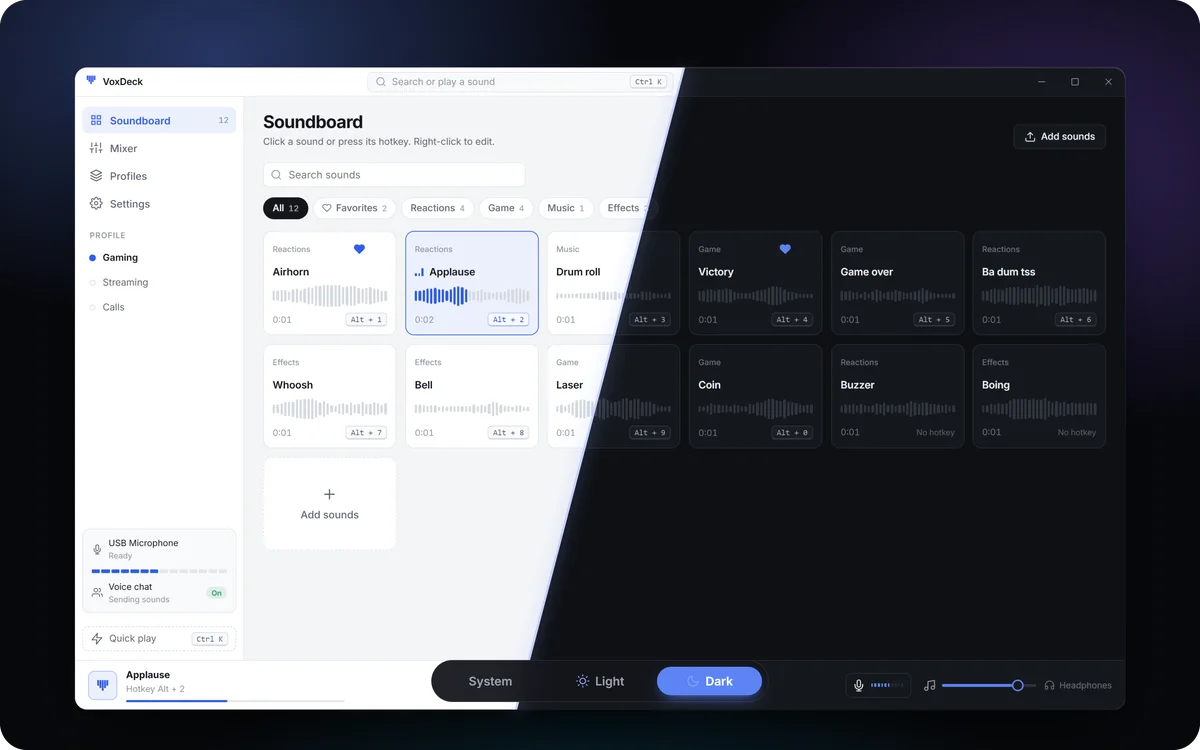Click the Profiles layers icon
The height and width of the screenshot is (750, 1200).
pos(96,176)
